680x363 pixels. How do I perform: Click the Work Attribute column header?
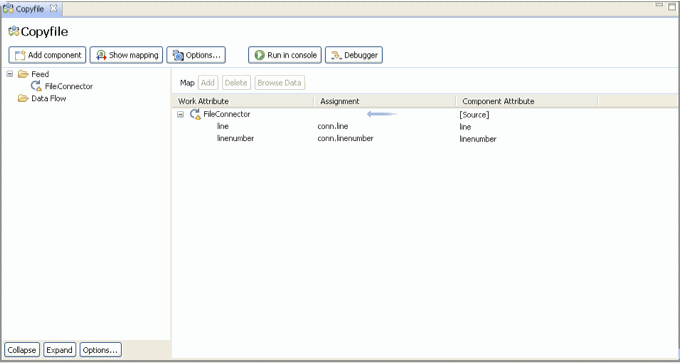243,101
